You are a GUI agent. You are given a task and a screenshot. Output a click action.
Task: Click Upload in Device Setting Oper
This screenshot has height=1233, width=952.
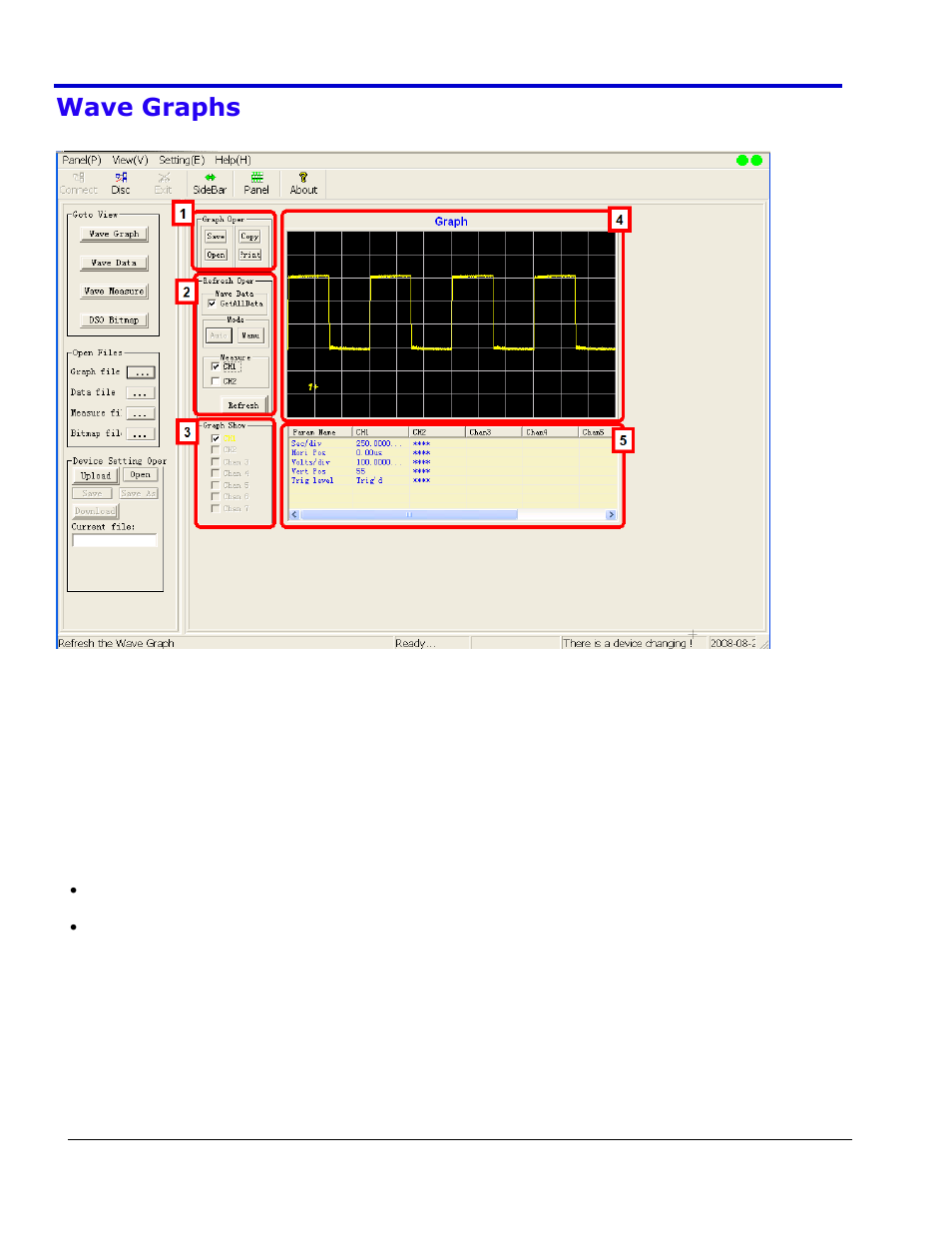click(96, 475)
